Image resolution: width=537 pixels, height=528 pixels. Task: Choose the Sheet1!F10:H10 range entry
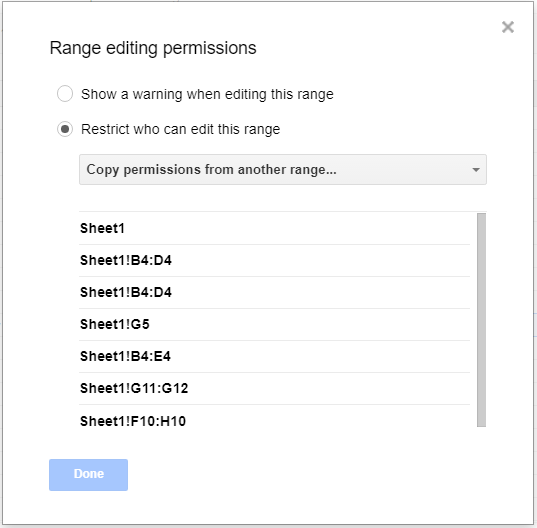click(274, 420)
